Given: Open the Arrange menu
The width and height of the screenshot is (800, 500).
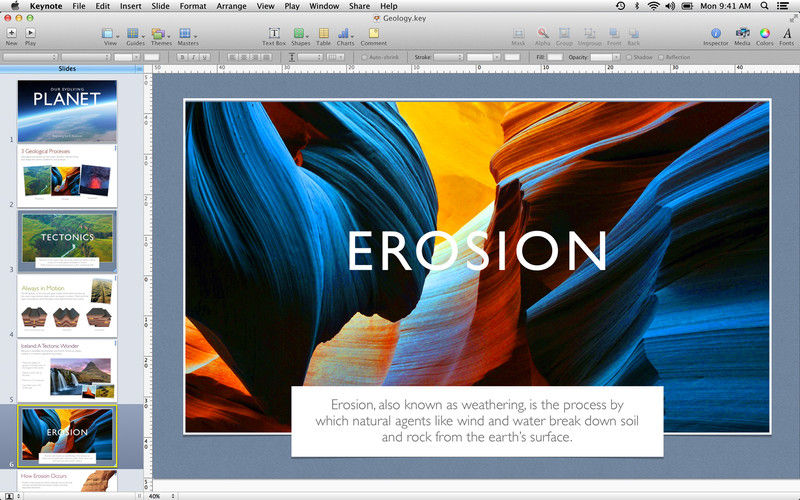Looking at the screenshot, I should [231, 6].
